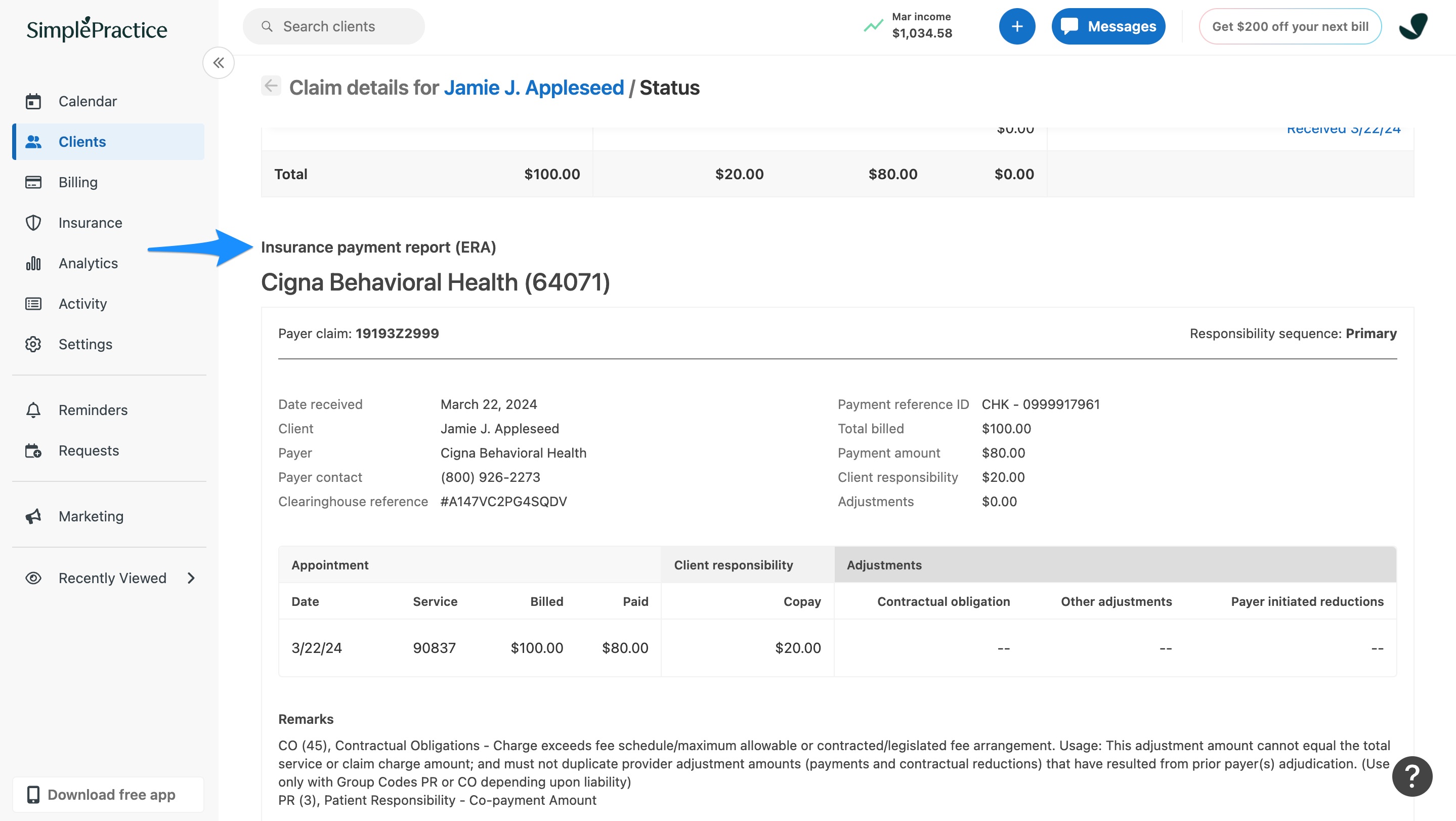This screenshot has height=821, width=1456.
Task: Click the $80.00 Paid cell in appointment row
Action: tap(625, 648)
